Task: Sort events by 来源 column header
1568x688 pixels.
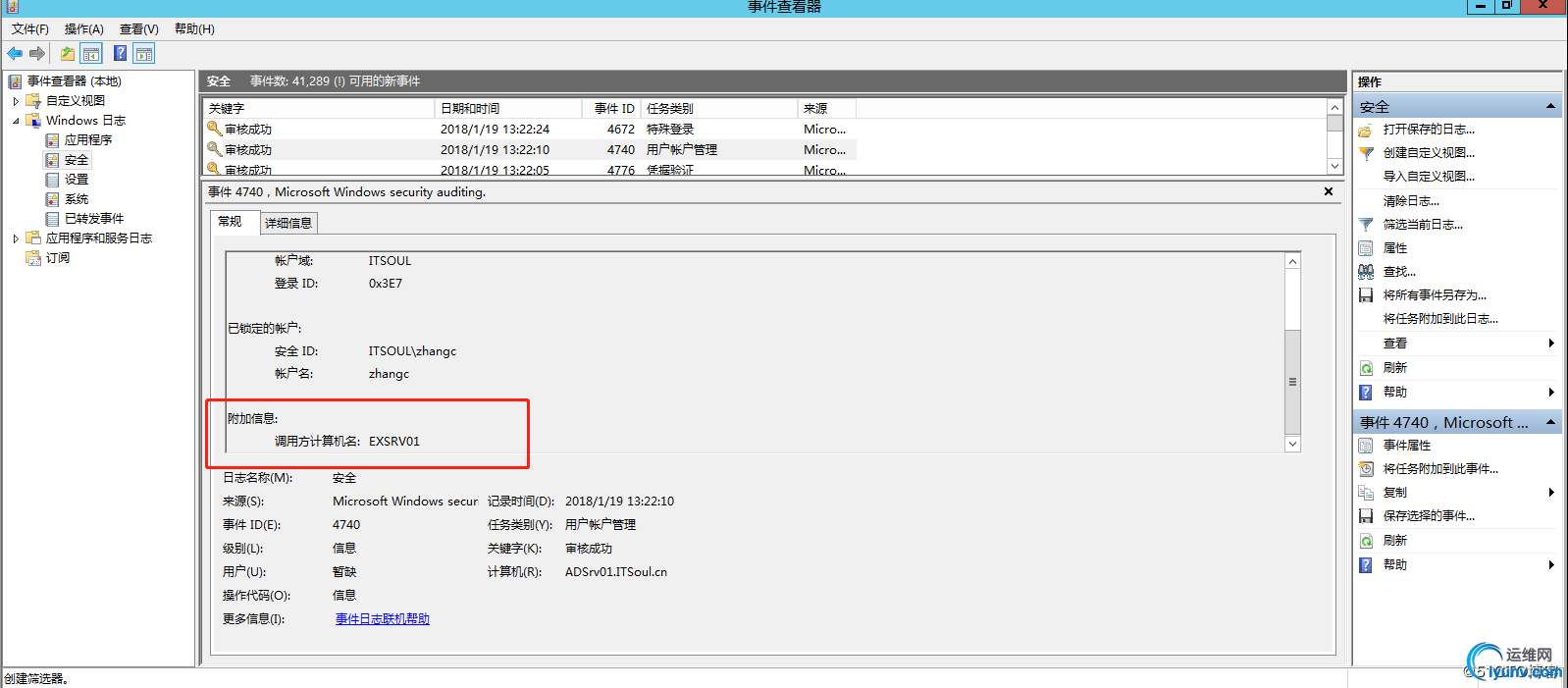Action: click(827, 108)
